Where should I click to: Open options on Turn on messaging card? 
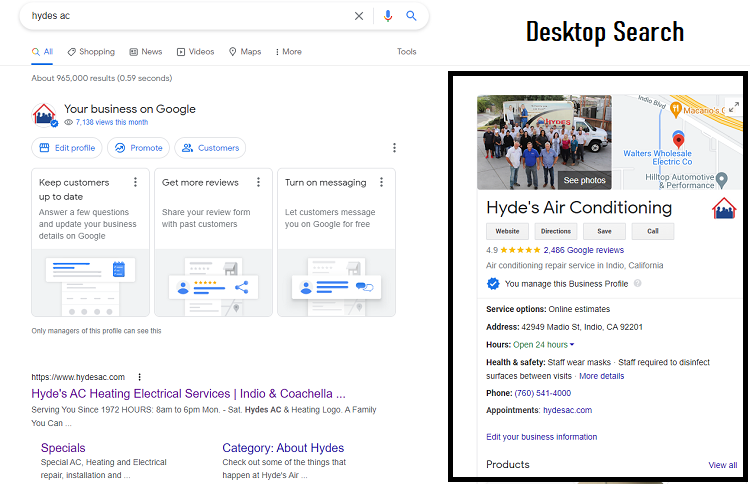tap(381, 182)
